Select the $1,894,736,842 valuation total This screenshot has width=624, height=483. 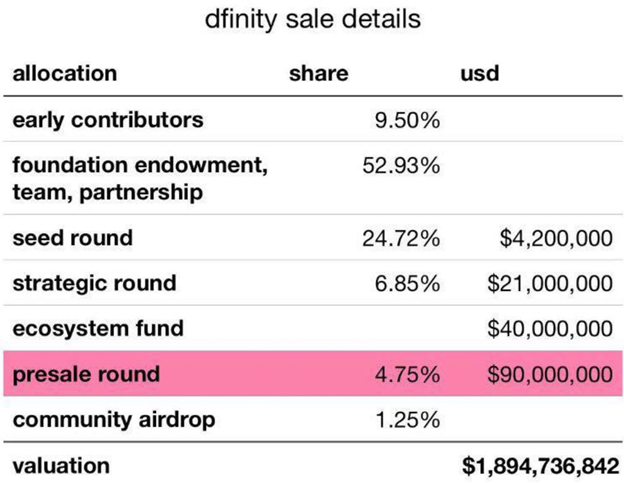point(540,466)
